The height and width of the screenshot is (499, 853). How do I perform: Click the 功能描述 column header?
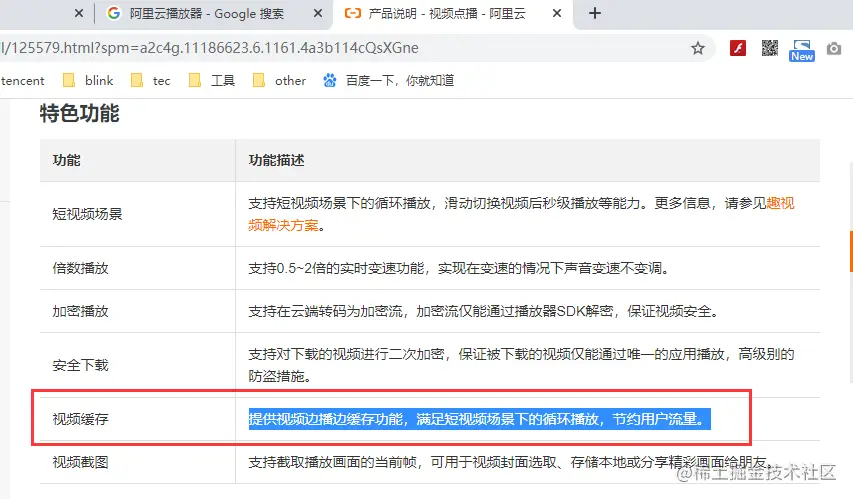pos(276,160)
